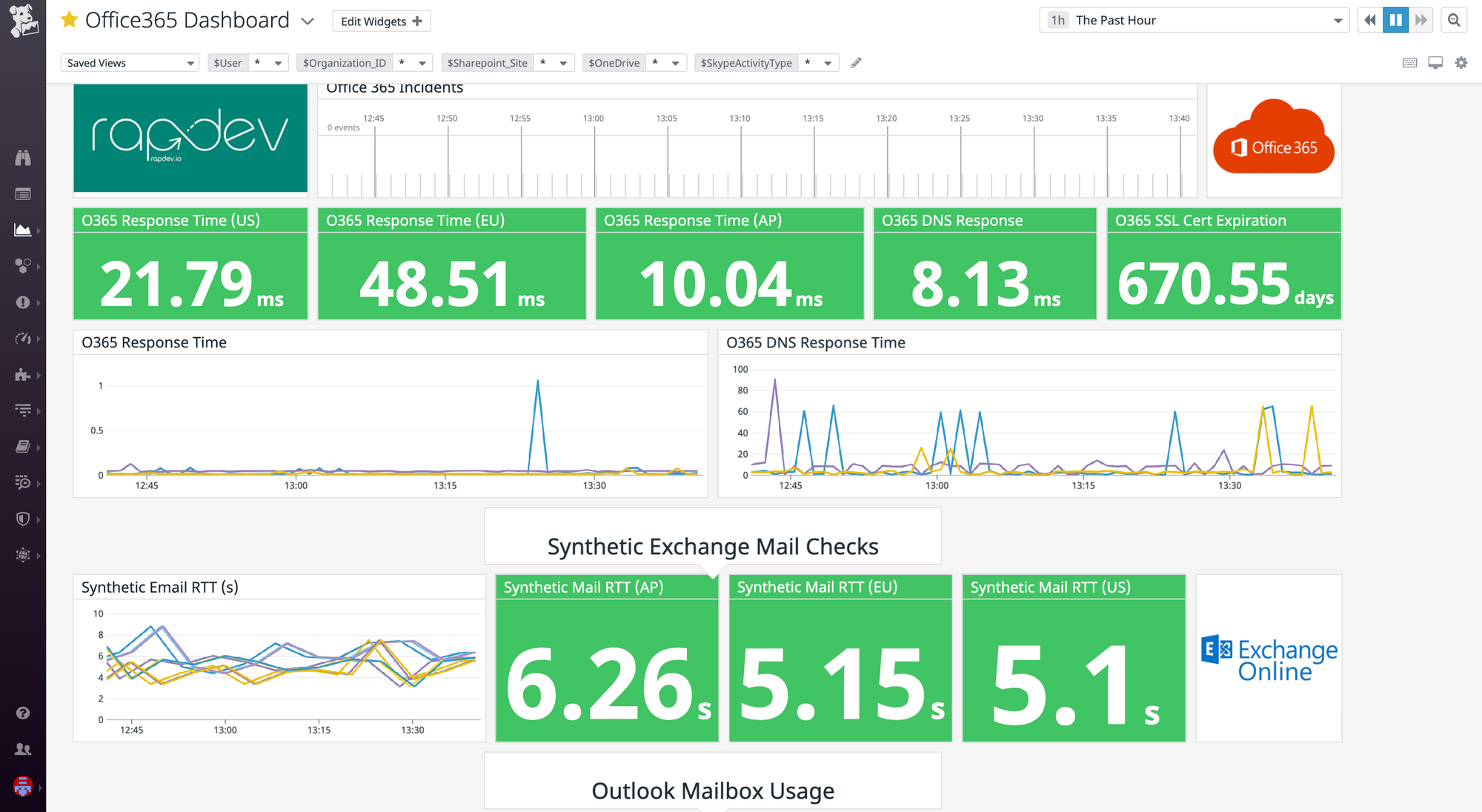
Task: Click the tall blue spike in O365 Response Time
Action: point(537,426)
